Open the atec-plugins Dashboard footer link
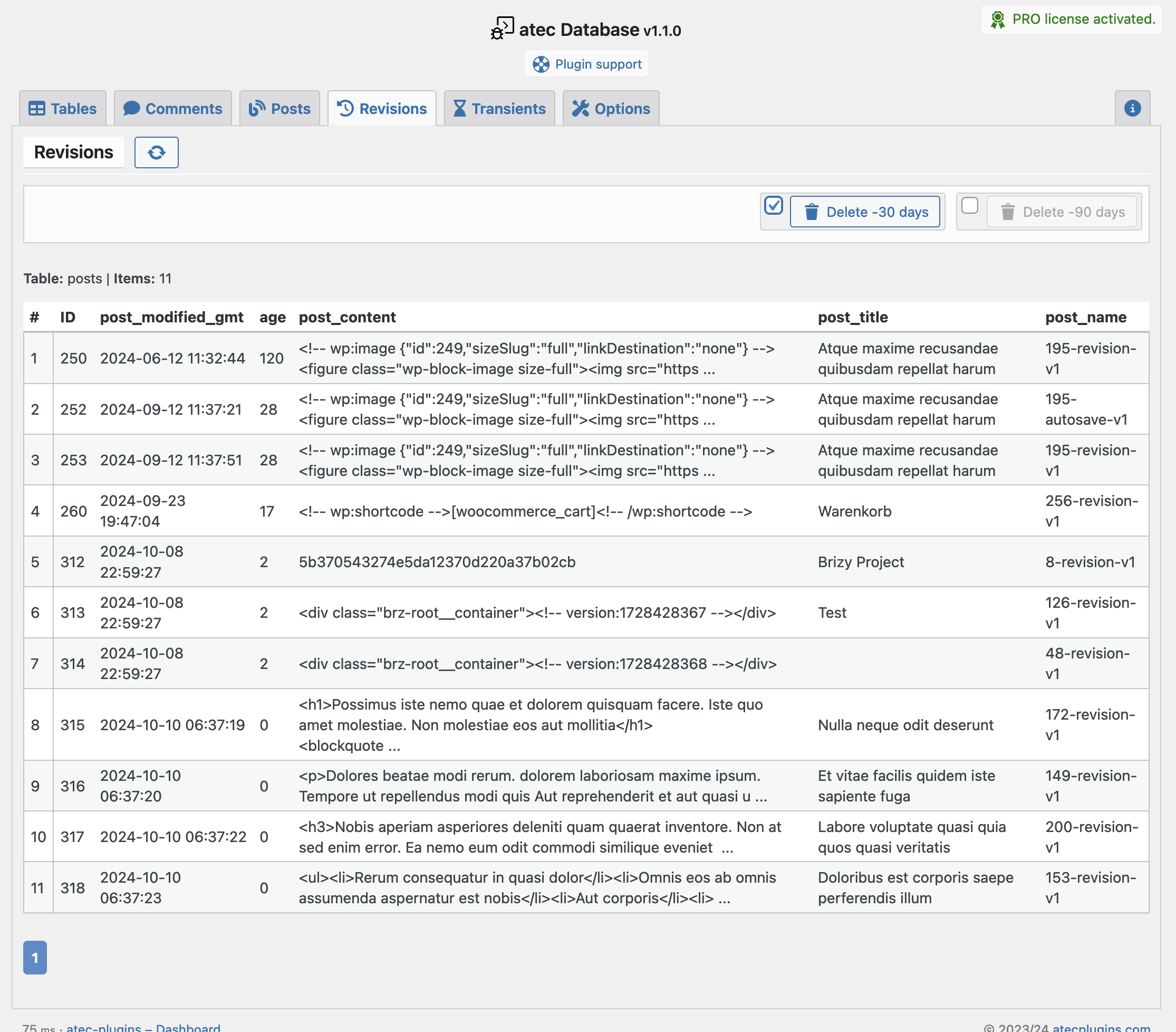The height and width of the screenshot is (1032, 1176). pos(143,1027)
